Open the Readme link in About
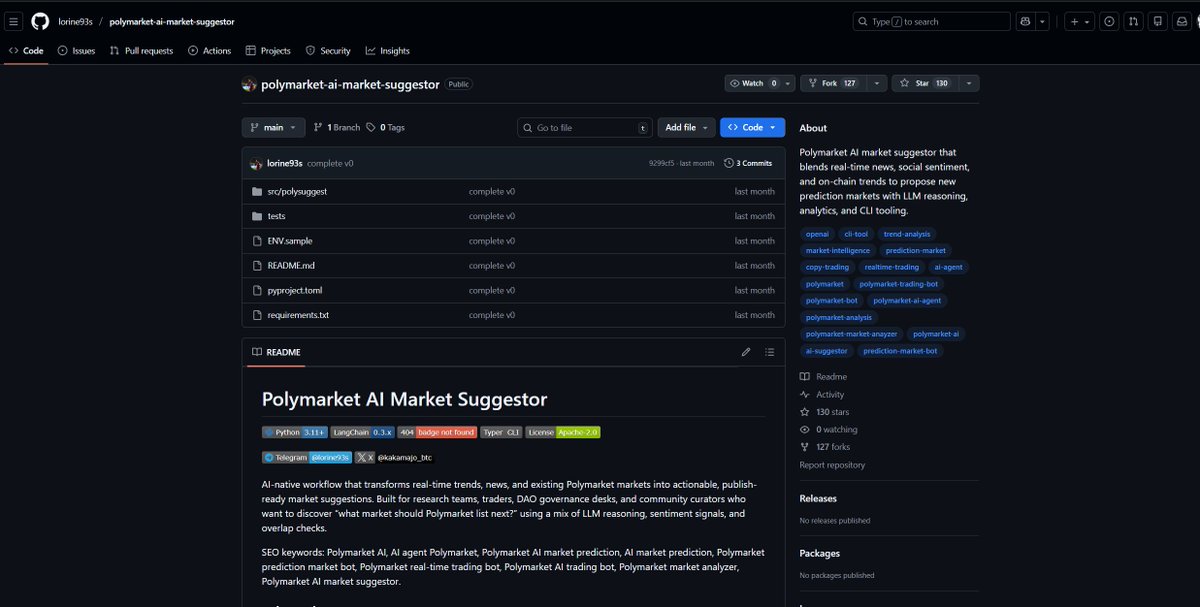The image size is (1200, 607). [x=823, y=377]
